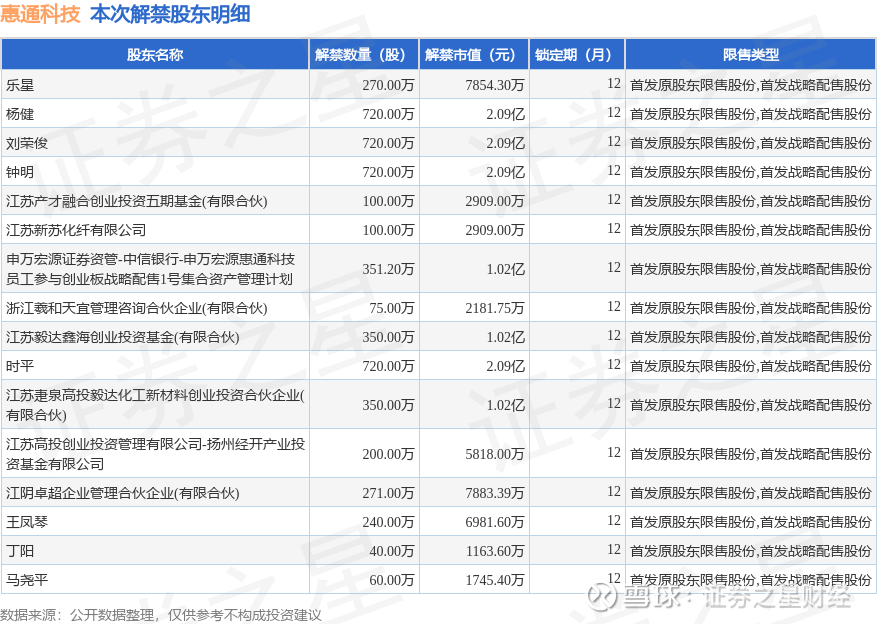Click the 股东名称 column header
Screen dimensions: 877x624
click(x=155, y=55)
